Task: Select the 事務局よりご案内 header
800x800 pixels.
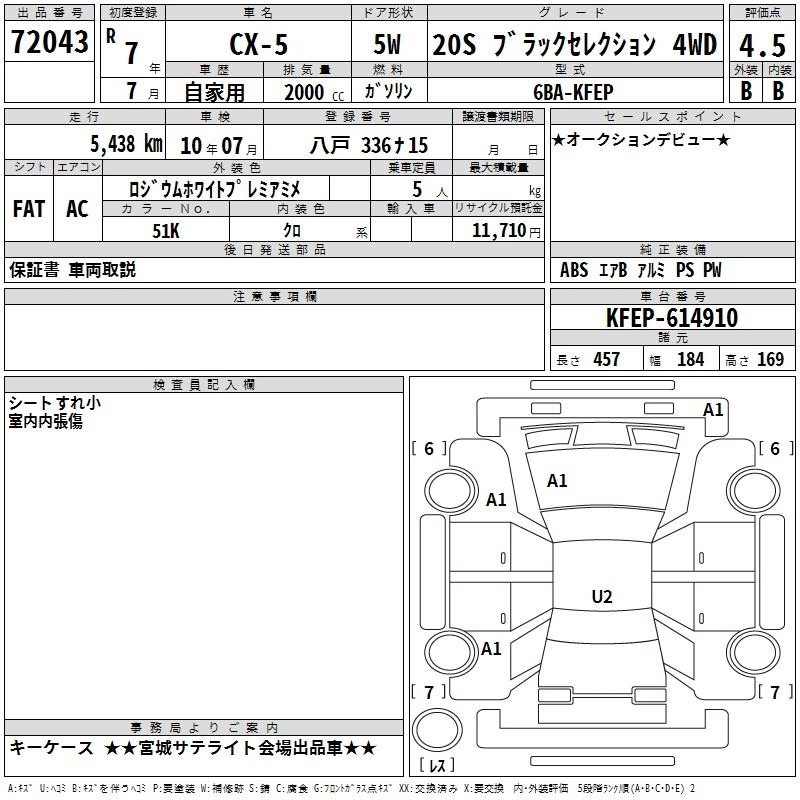Action: click(x=204, y=728)
